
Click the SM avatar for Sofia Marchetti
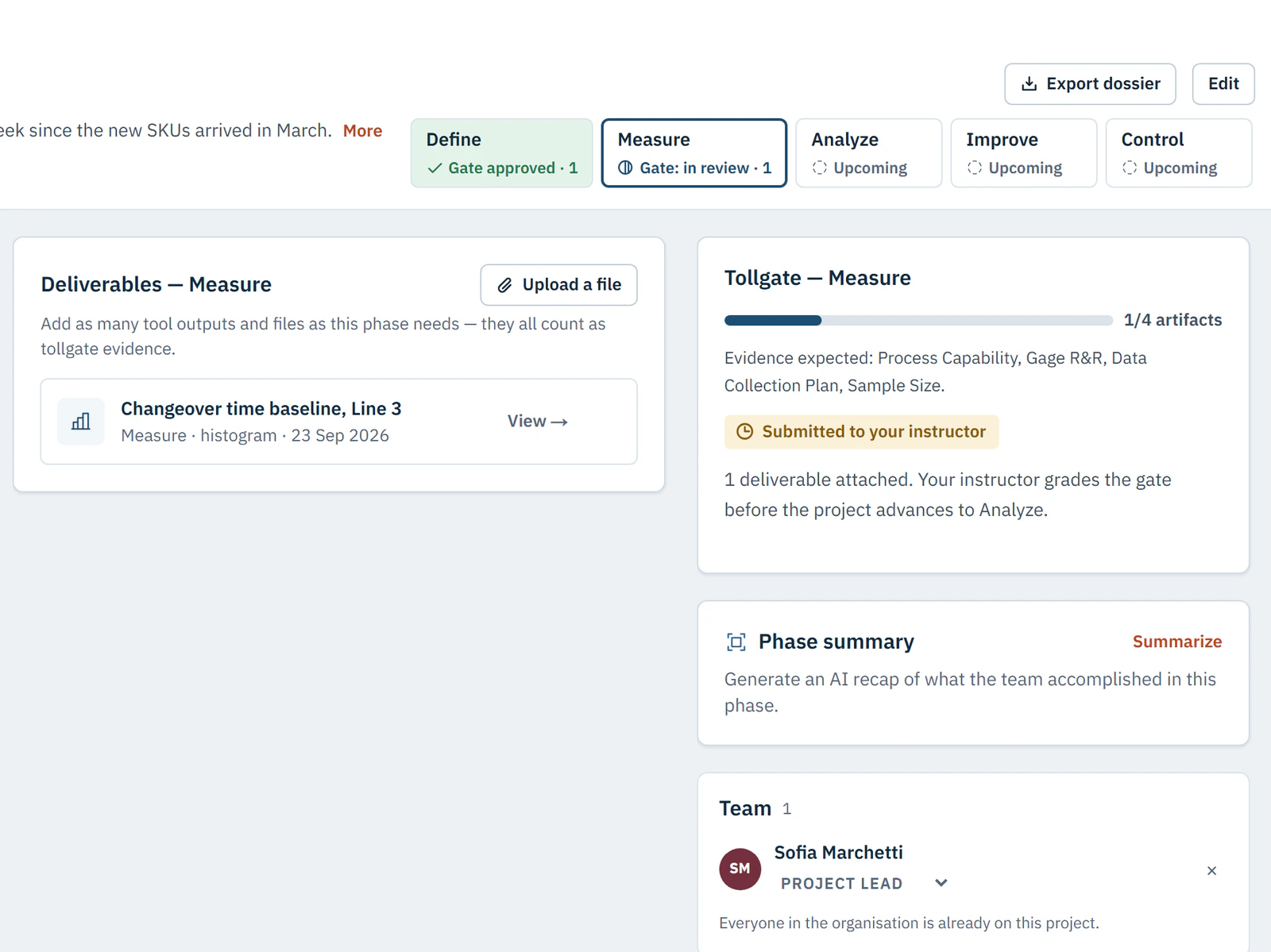pyautogui.click(x=740, y=869)
